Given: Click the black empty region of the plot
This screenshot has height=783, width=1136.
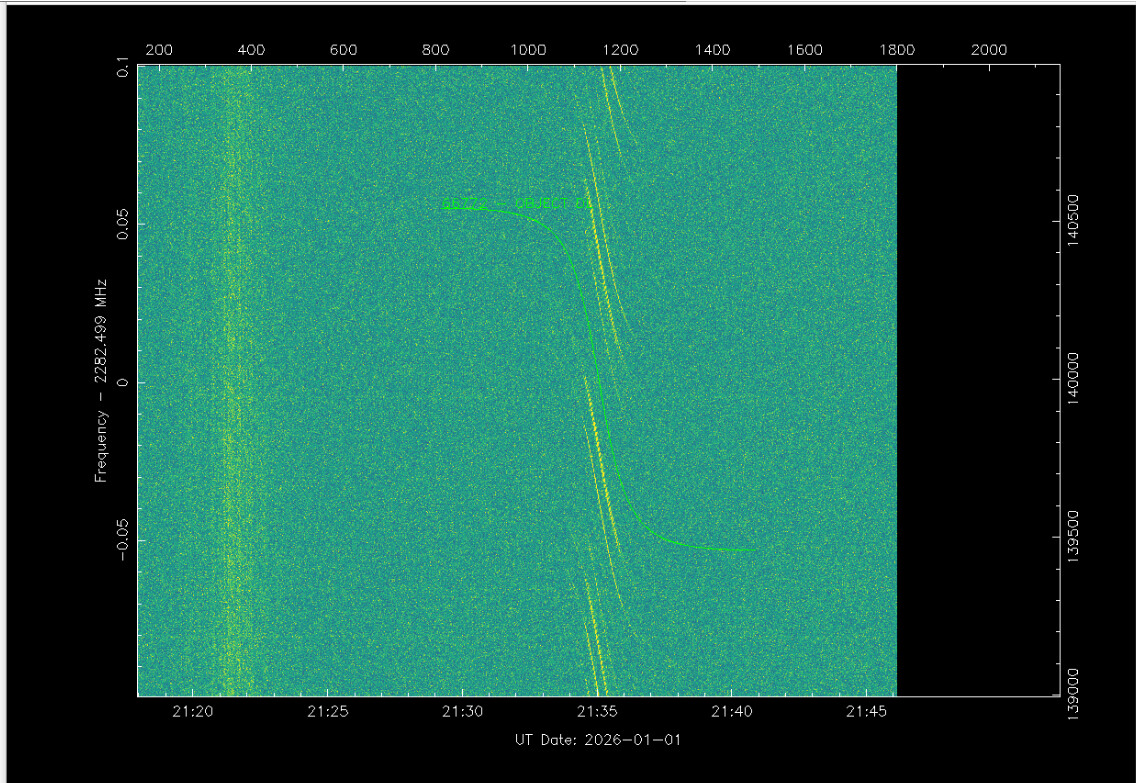Looking at the screenshot, I should tap(977, 380).
